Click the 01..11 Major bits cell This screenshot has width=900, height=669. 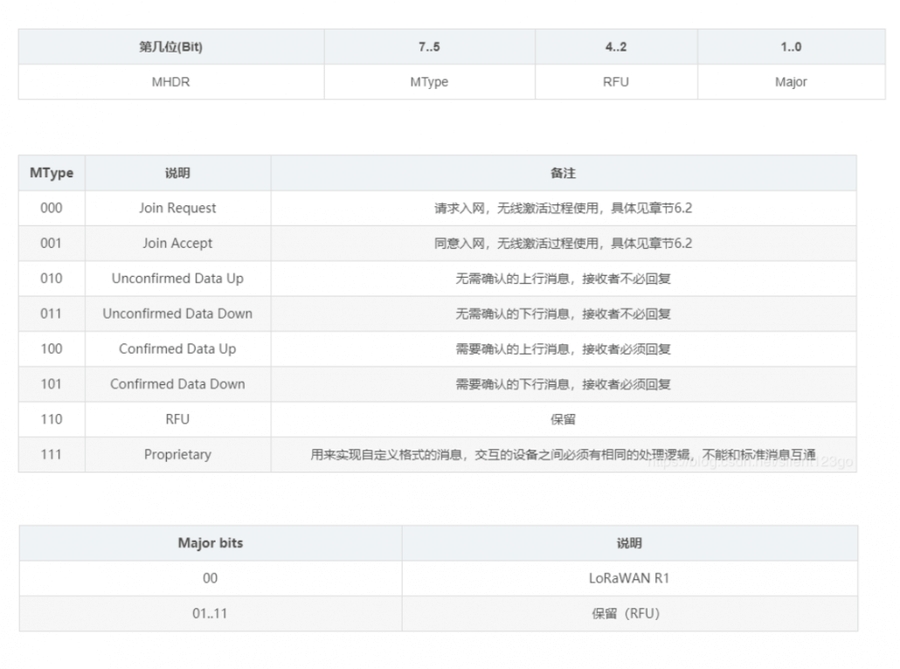click(210, 613)
